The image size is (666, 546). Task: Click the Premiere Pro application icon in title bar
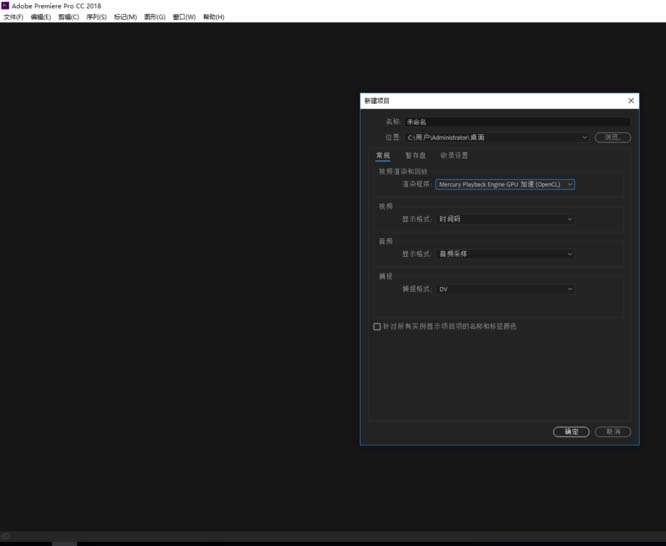pos(5,6)
